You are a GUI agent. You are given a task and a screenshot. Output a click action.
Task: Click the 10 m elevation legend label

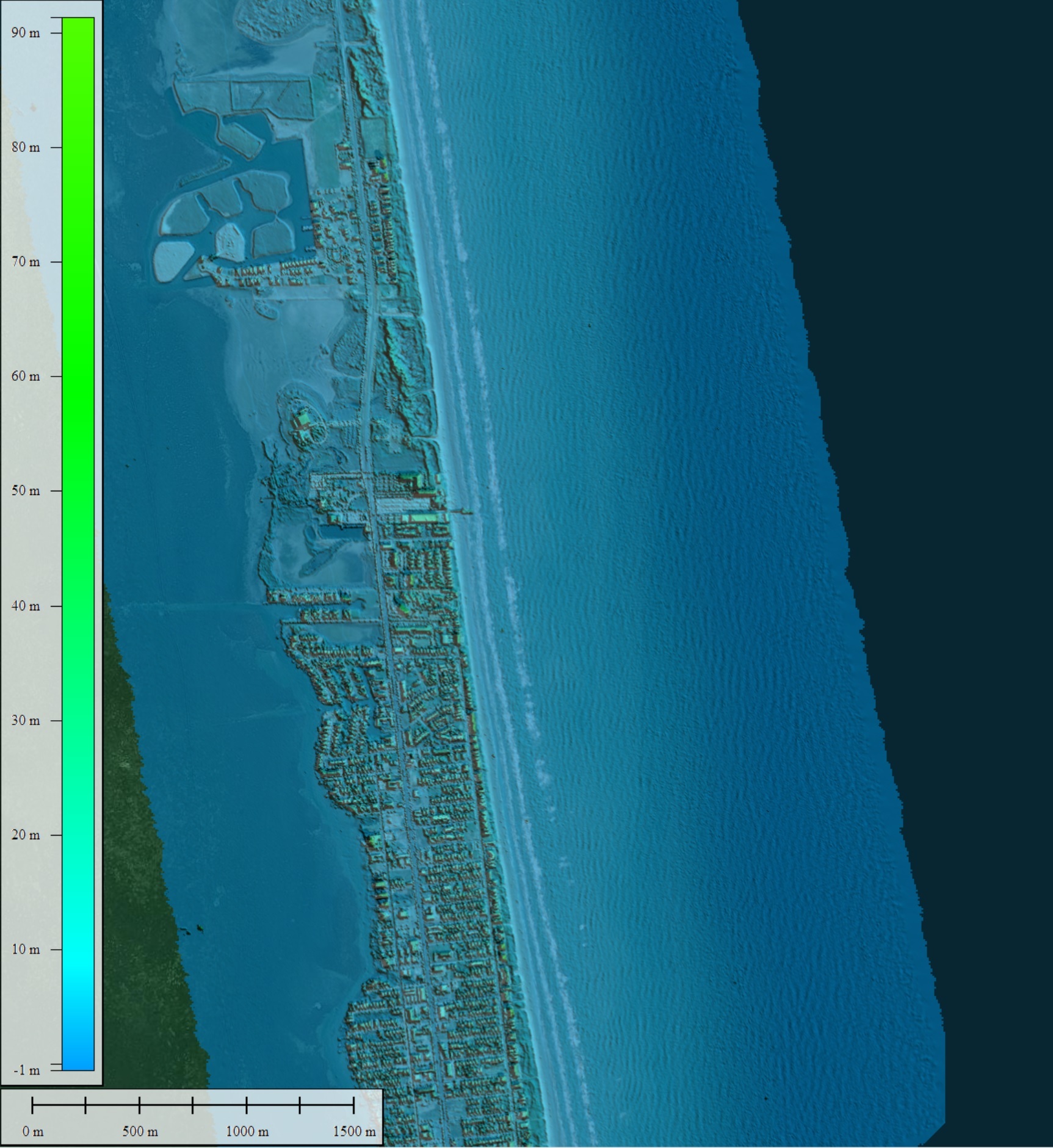coord(26,950)
